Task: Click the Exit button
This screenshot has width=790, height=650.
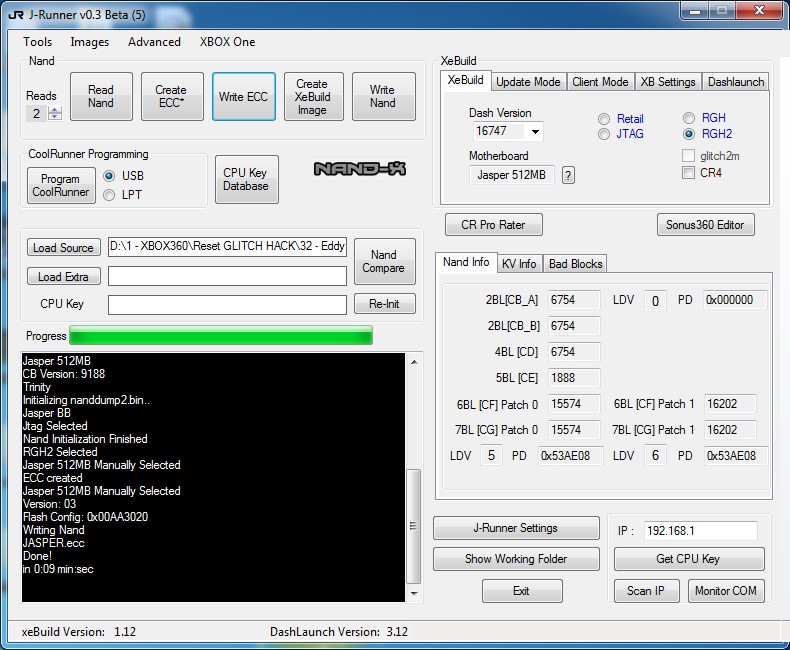Action: click(522, 591)
